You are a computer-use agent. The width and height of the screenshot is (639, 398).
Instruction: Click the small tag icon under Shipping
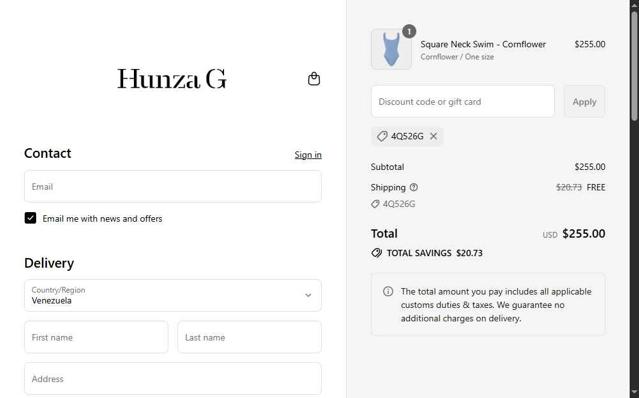tap(375, 204)
